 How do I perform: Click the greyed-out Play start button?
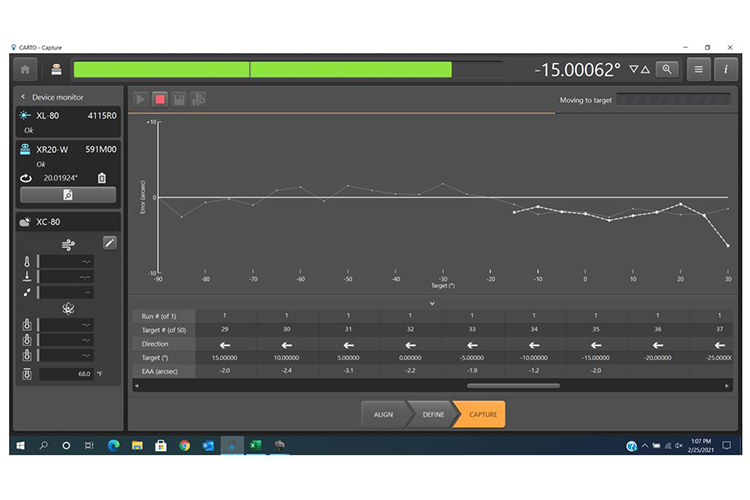[140, 99]
